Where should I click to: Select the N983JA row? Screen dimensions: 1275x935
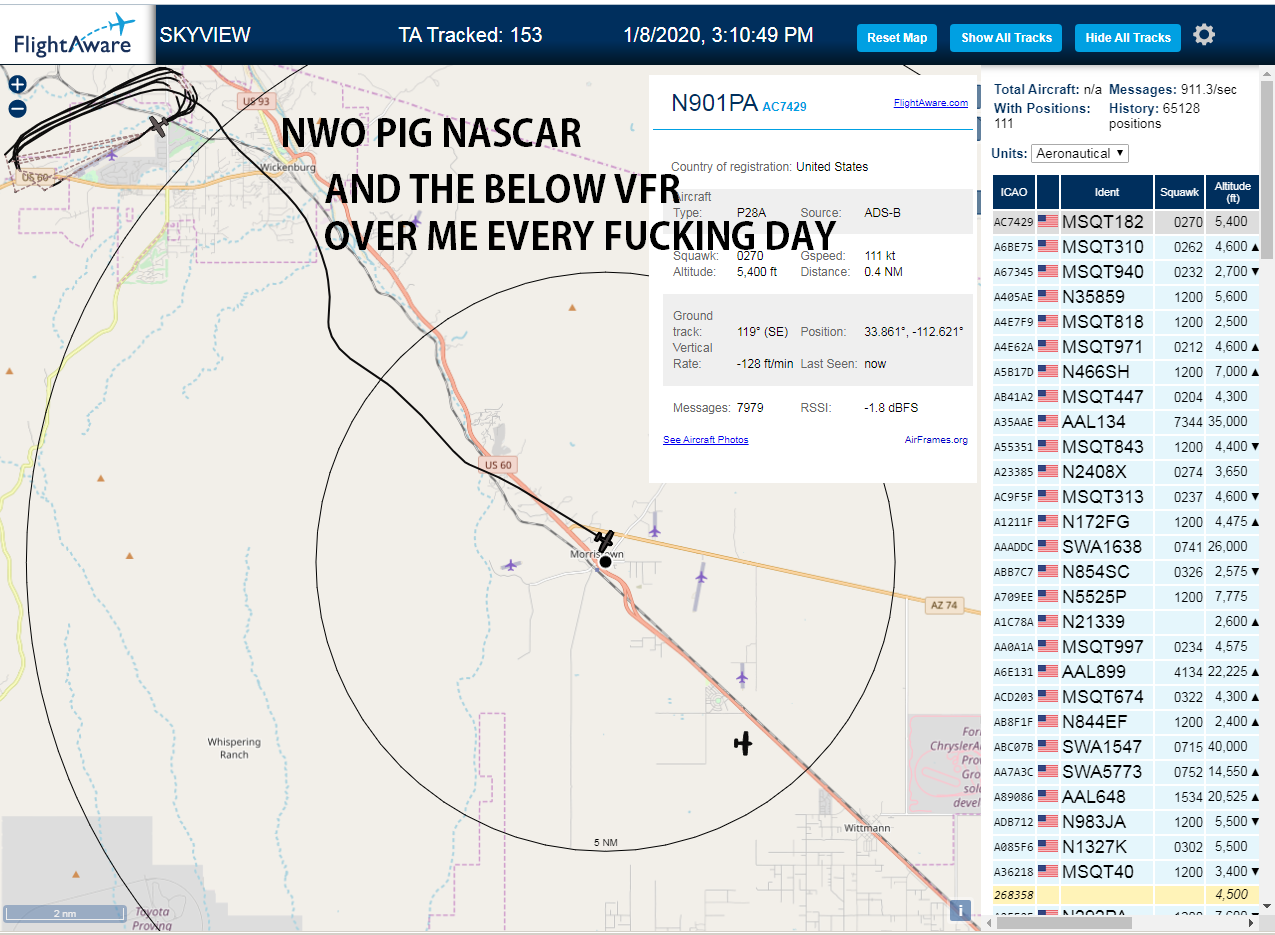(x=1126, y=821)
